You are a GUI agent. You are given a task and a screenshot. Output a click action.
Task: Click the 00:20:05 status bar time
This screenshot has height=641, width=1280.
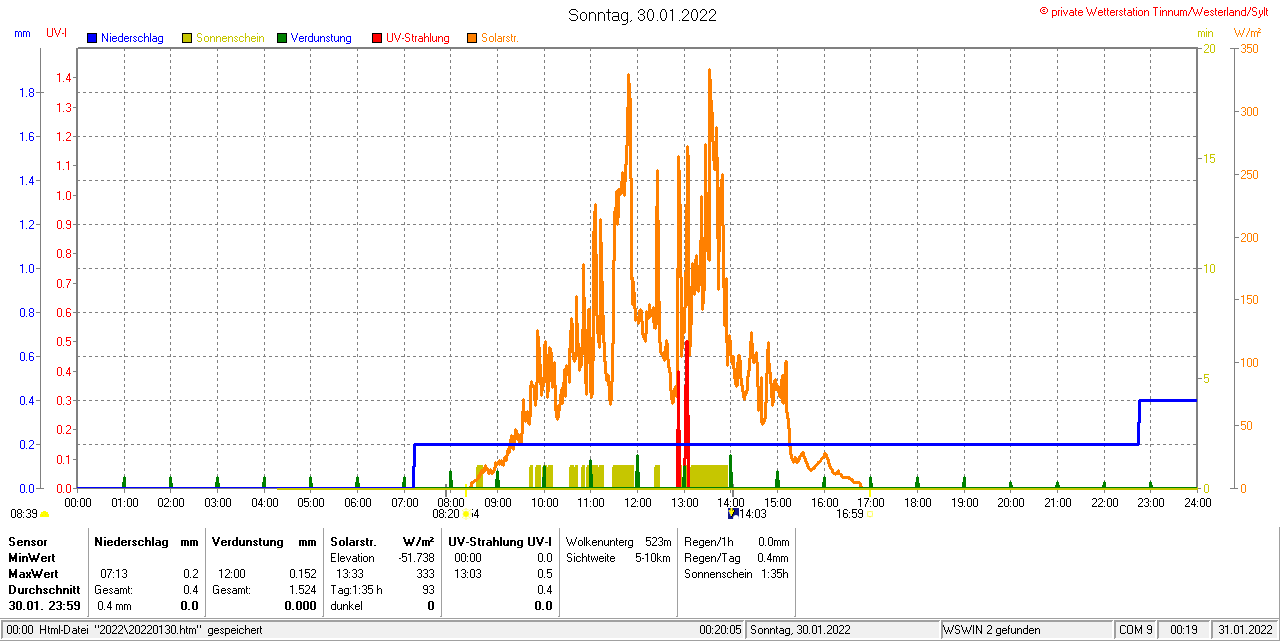(720, 630)
